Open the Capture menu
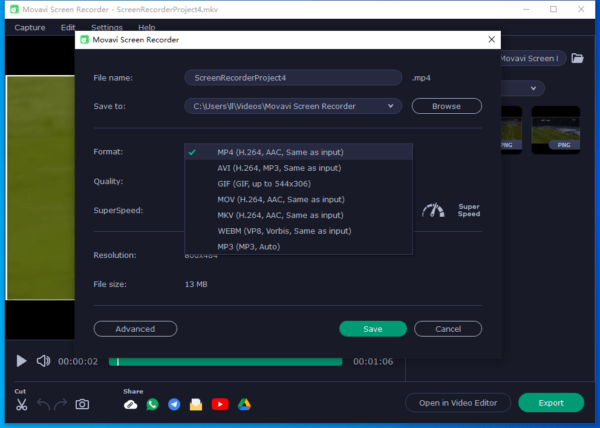The height and width of the screenshot is (428, 600). 30,28
